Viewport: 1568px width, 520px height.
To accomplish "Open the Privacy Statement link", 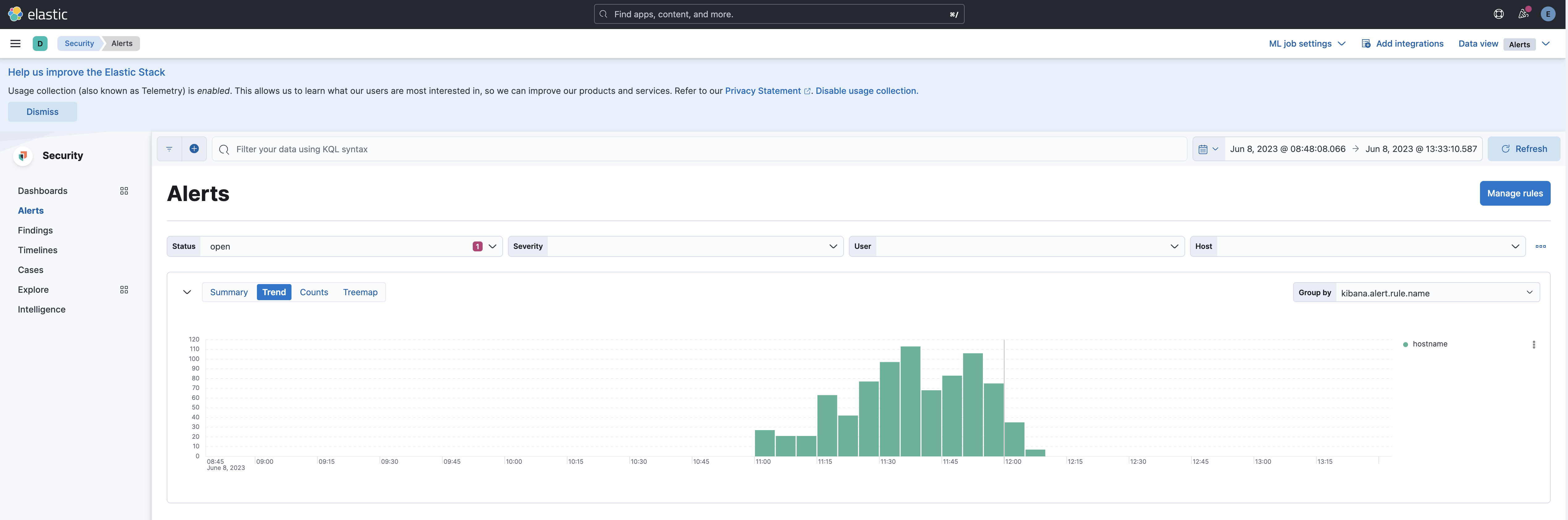I will click(x=763, y=91).
